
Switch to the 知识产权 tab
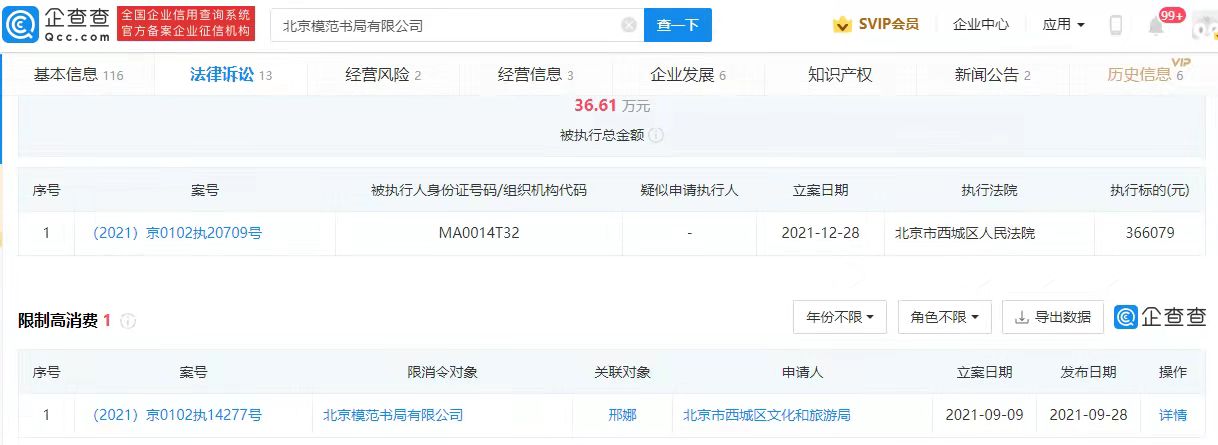pyautogui.click(x=840, y=75)
